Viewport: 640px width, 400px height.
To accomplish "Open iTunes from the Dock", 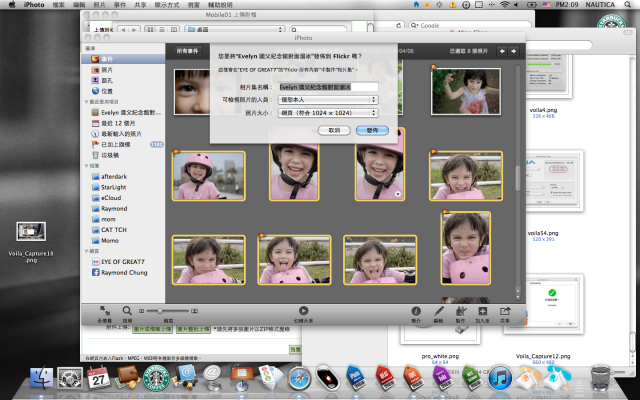I will point(500,378).
